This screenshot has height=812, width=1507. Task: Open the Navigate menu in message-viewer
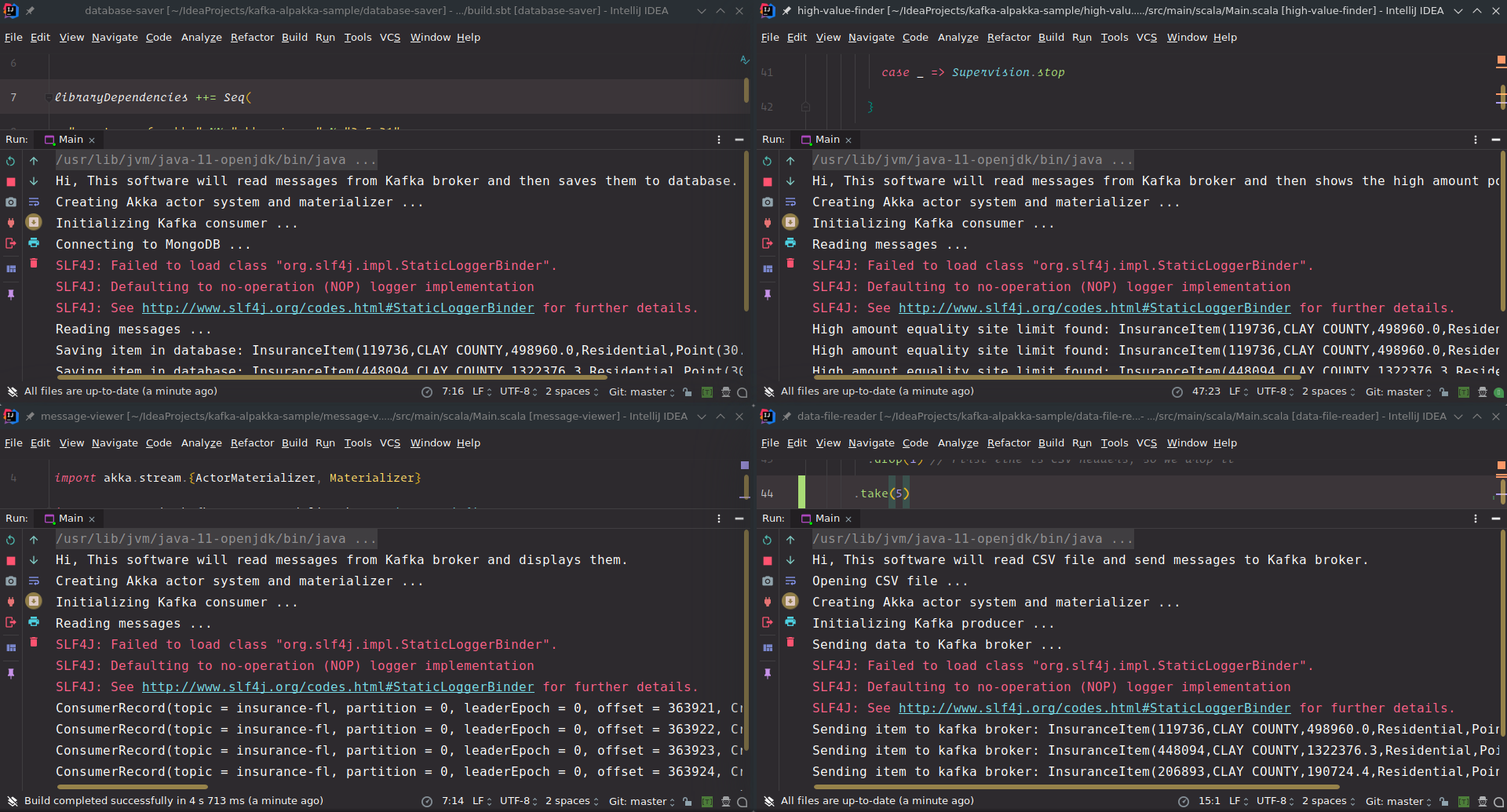[115, 442]
